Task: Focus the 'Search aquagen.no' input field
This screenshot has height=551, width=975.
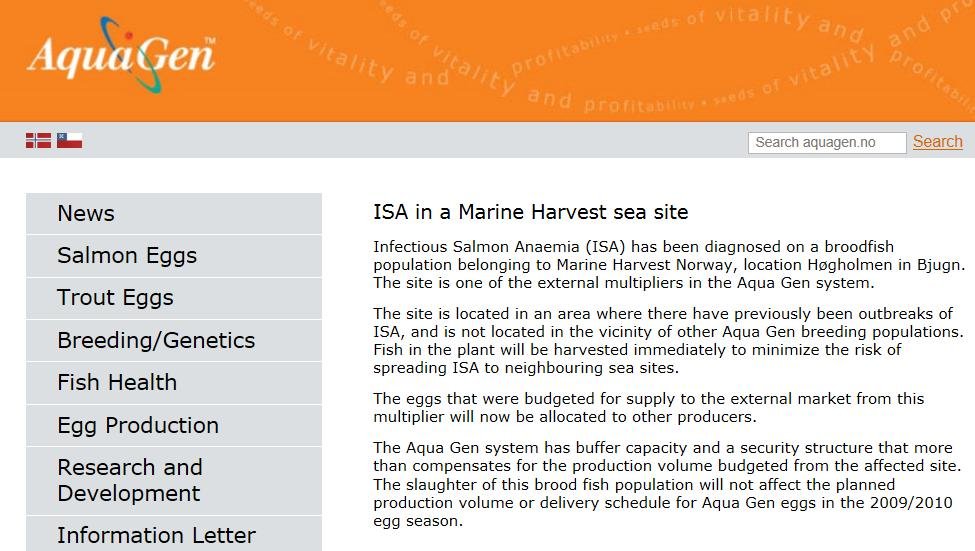Action: tap(826, 142)
